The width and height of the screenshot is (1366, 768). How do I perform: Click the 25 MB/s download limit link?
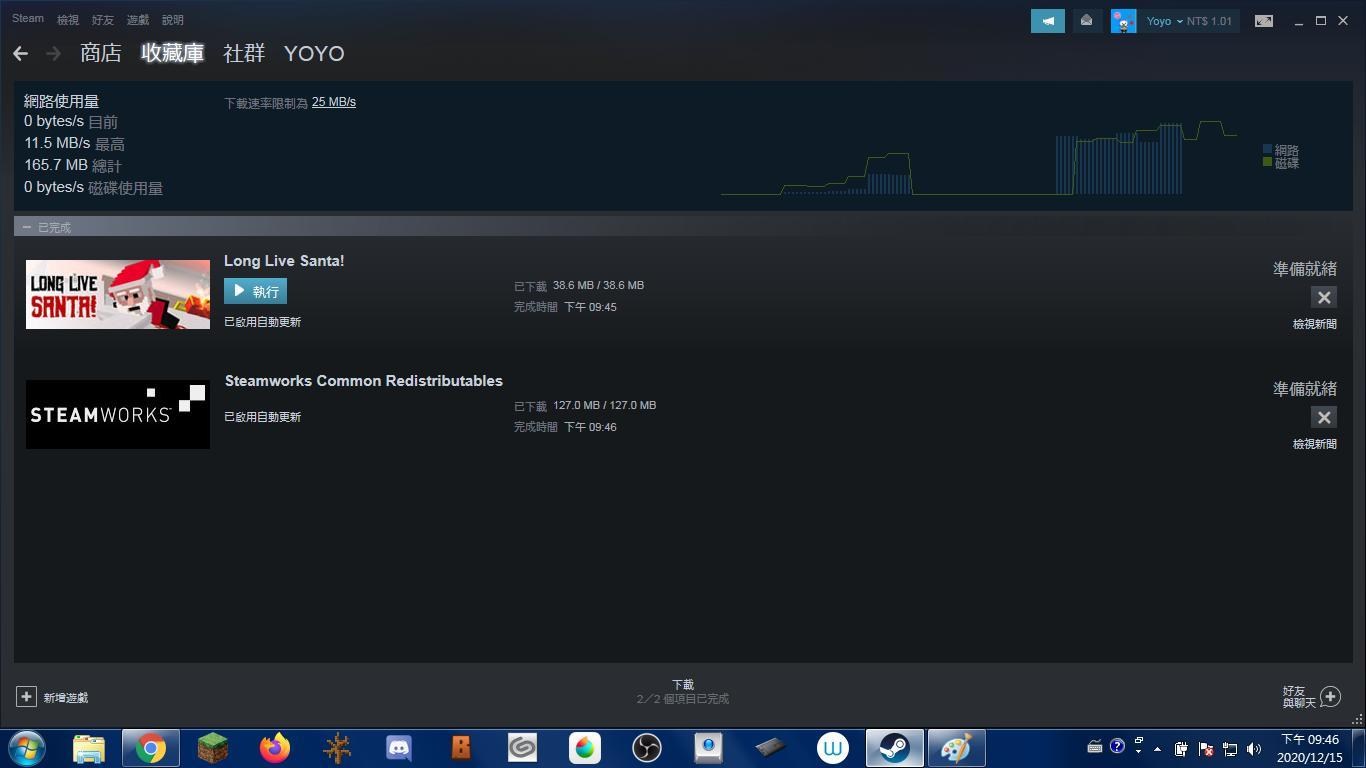pos(334,102)
